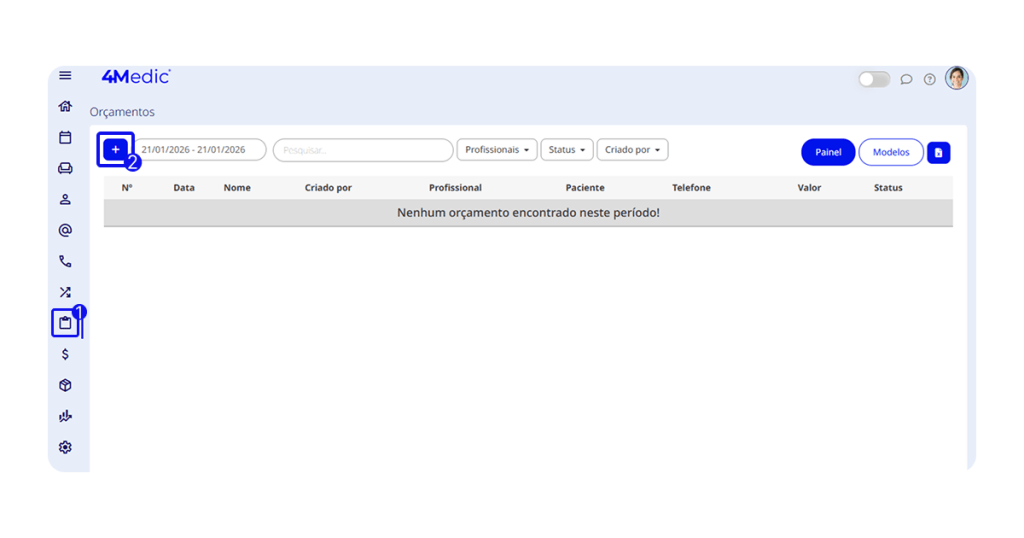
Task: Toggle the switch in top header
Action: click(873, 79)
